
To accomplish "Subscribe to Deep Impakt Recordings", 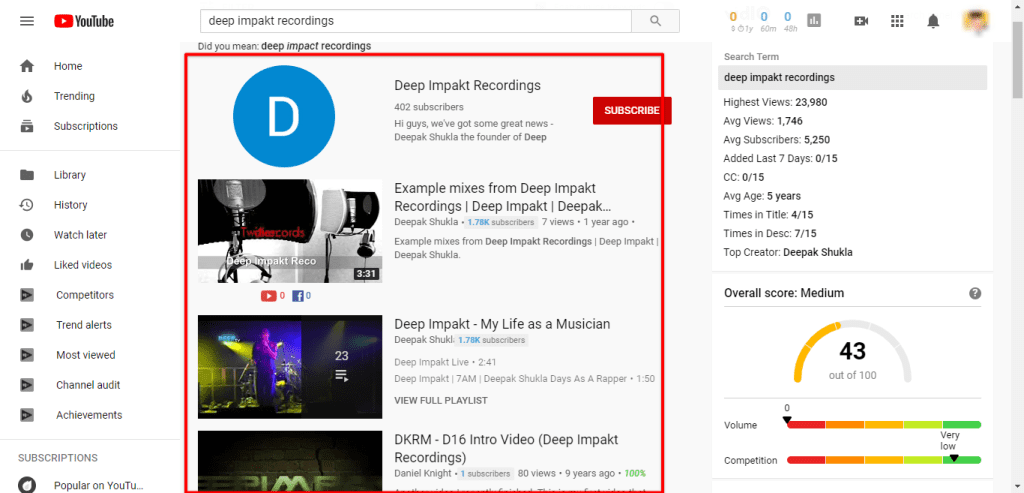I will (632, 110).
